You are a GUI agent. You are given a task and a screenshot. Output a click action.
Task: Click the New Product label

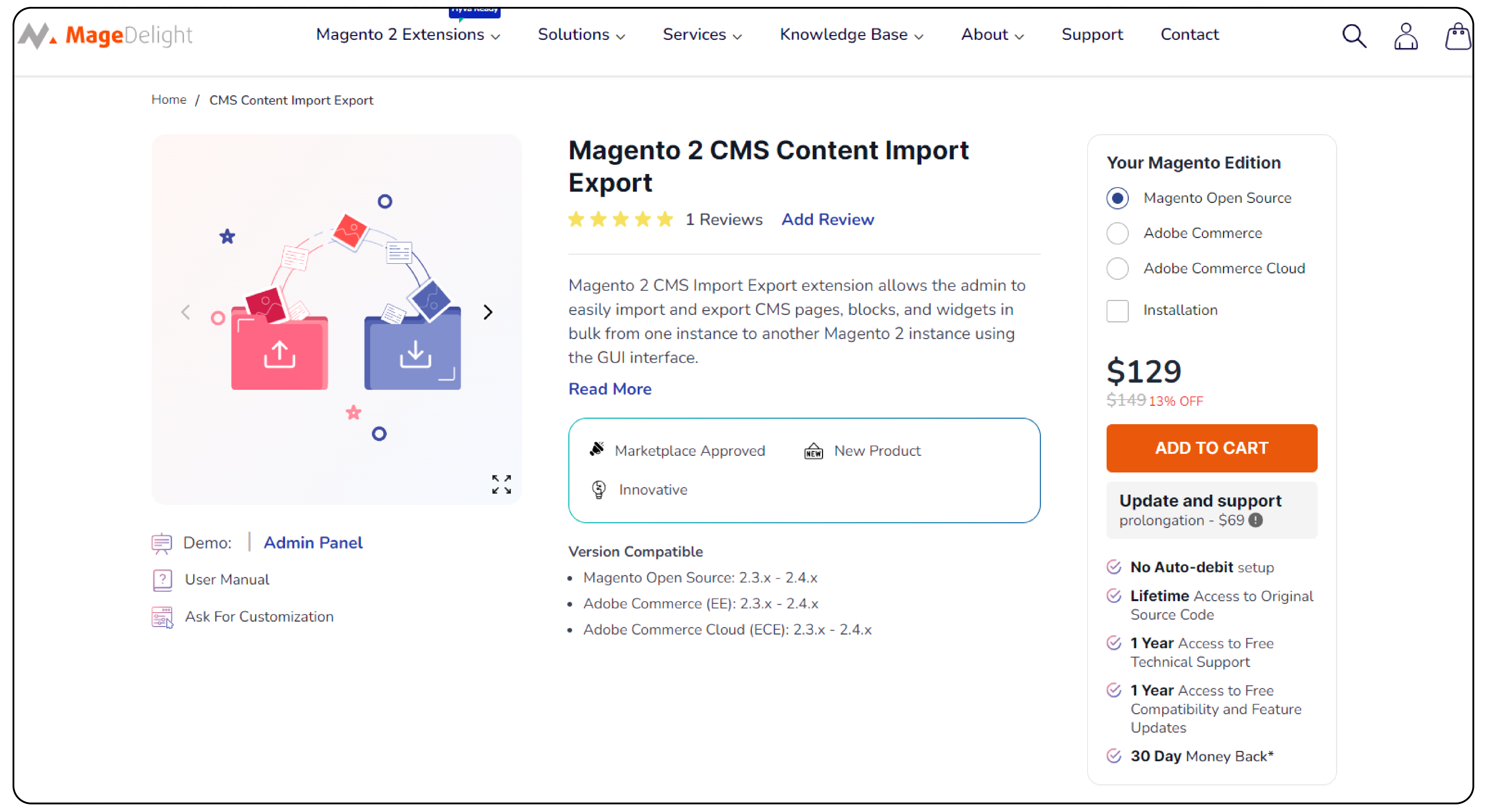click(x=877, y=451)
